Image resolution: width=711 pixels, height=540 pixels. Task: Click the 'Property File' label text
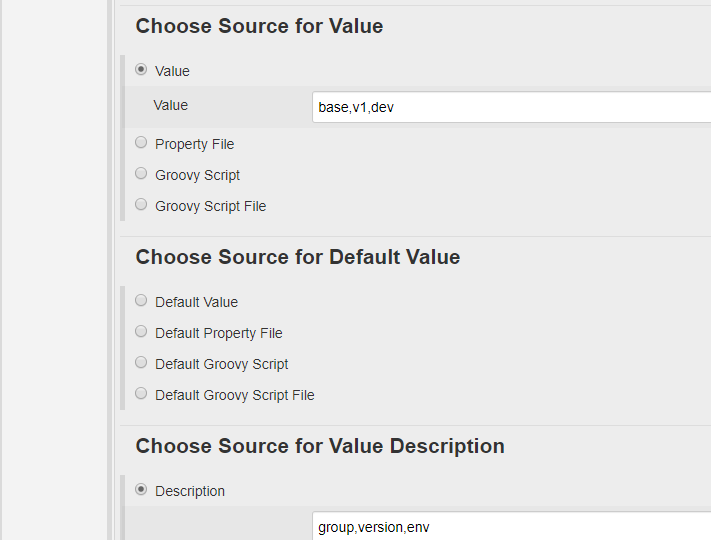(195, 144)
